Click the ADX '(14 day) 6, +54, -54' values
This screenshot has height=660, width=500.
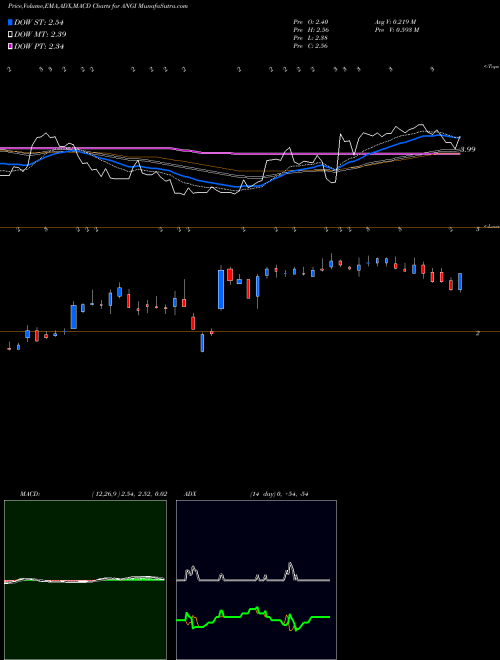279,494
